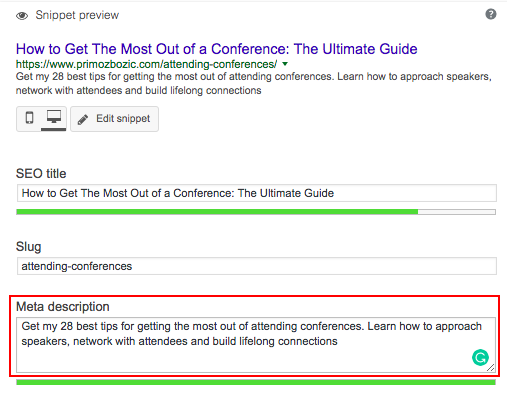
Task: Switch to mobile preview icon
Action: (29, 118)
